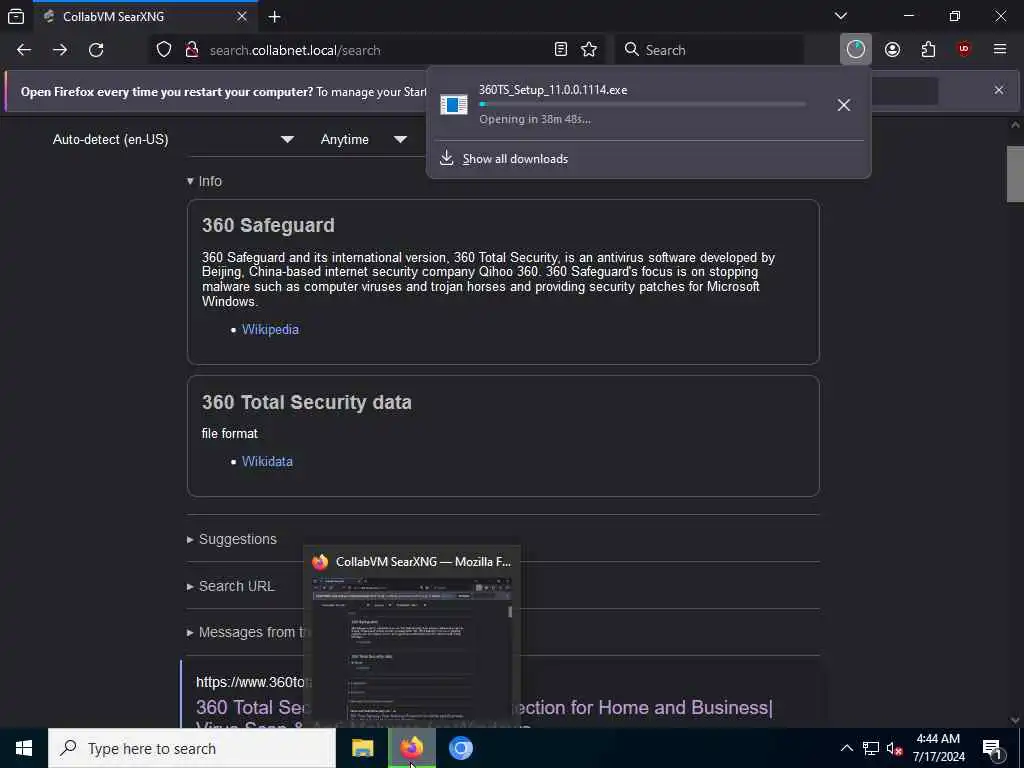Click the 360 Total Security data heading

pos(307,402)
